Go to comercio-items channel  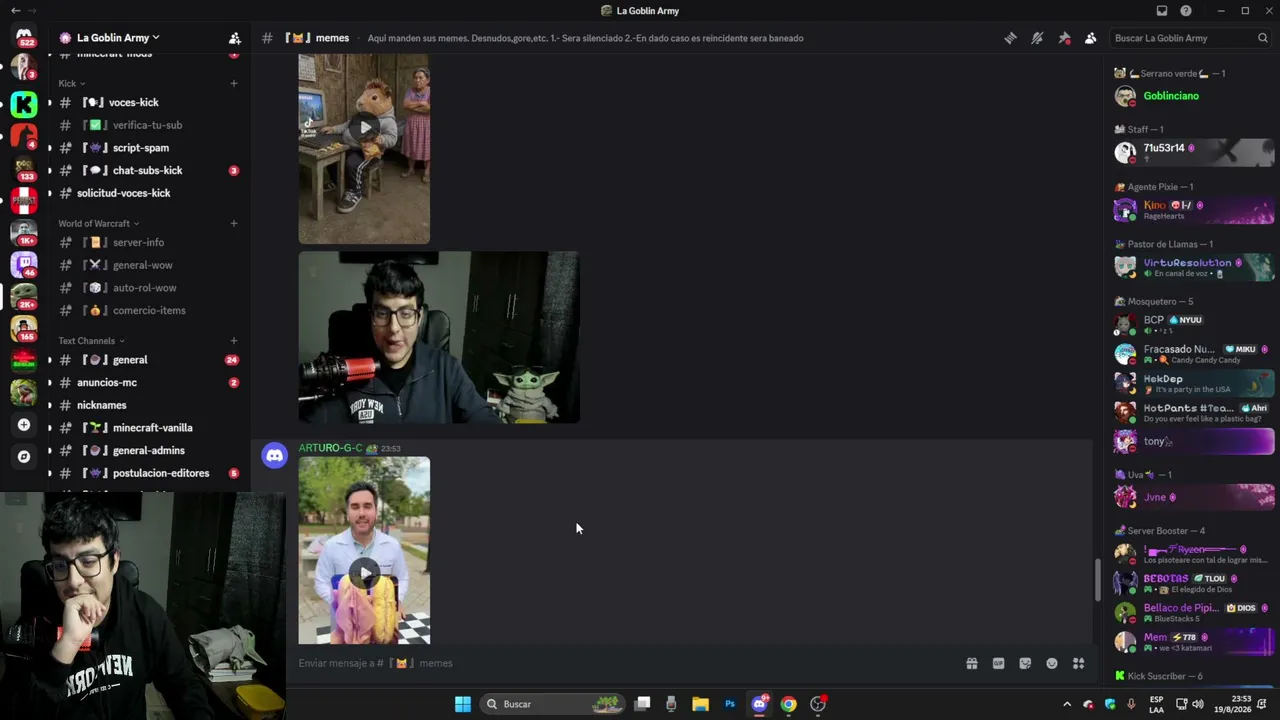[x=148, y=310]
